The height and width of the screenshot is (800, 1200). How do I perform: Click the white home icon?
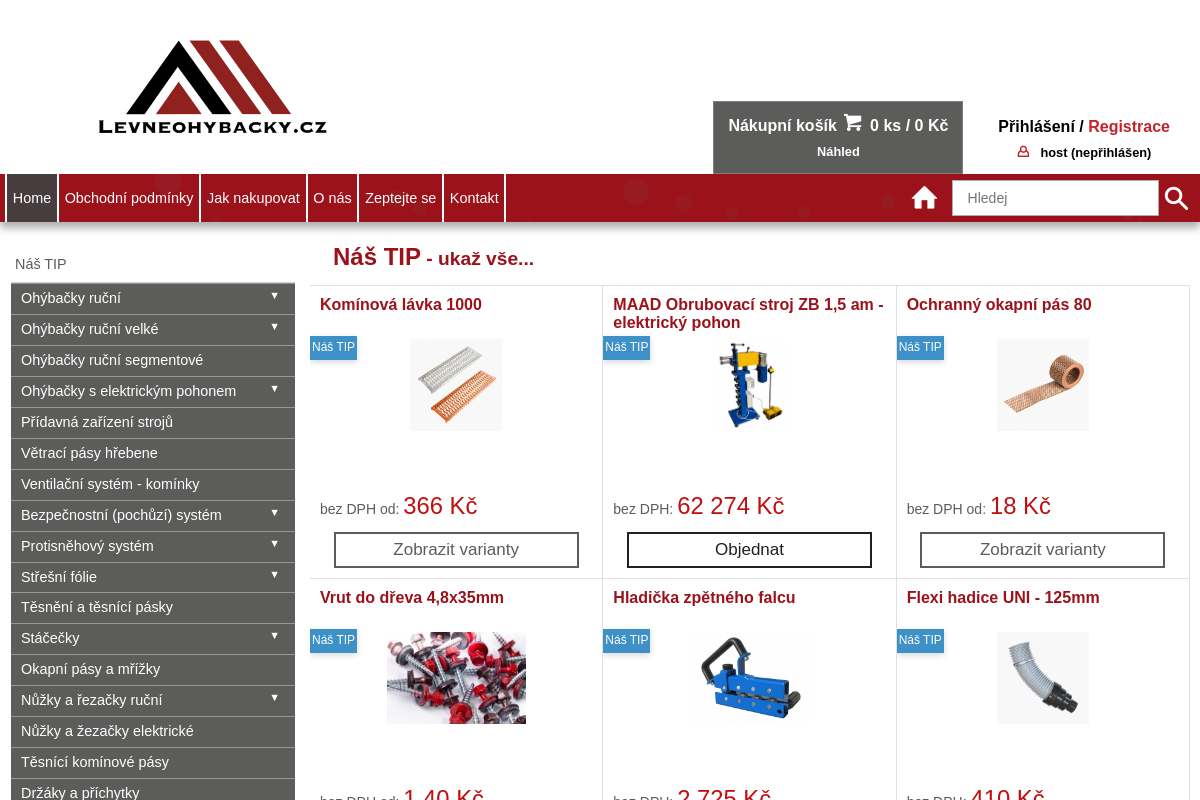tap(924, 198)
